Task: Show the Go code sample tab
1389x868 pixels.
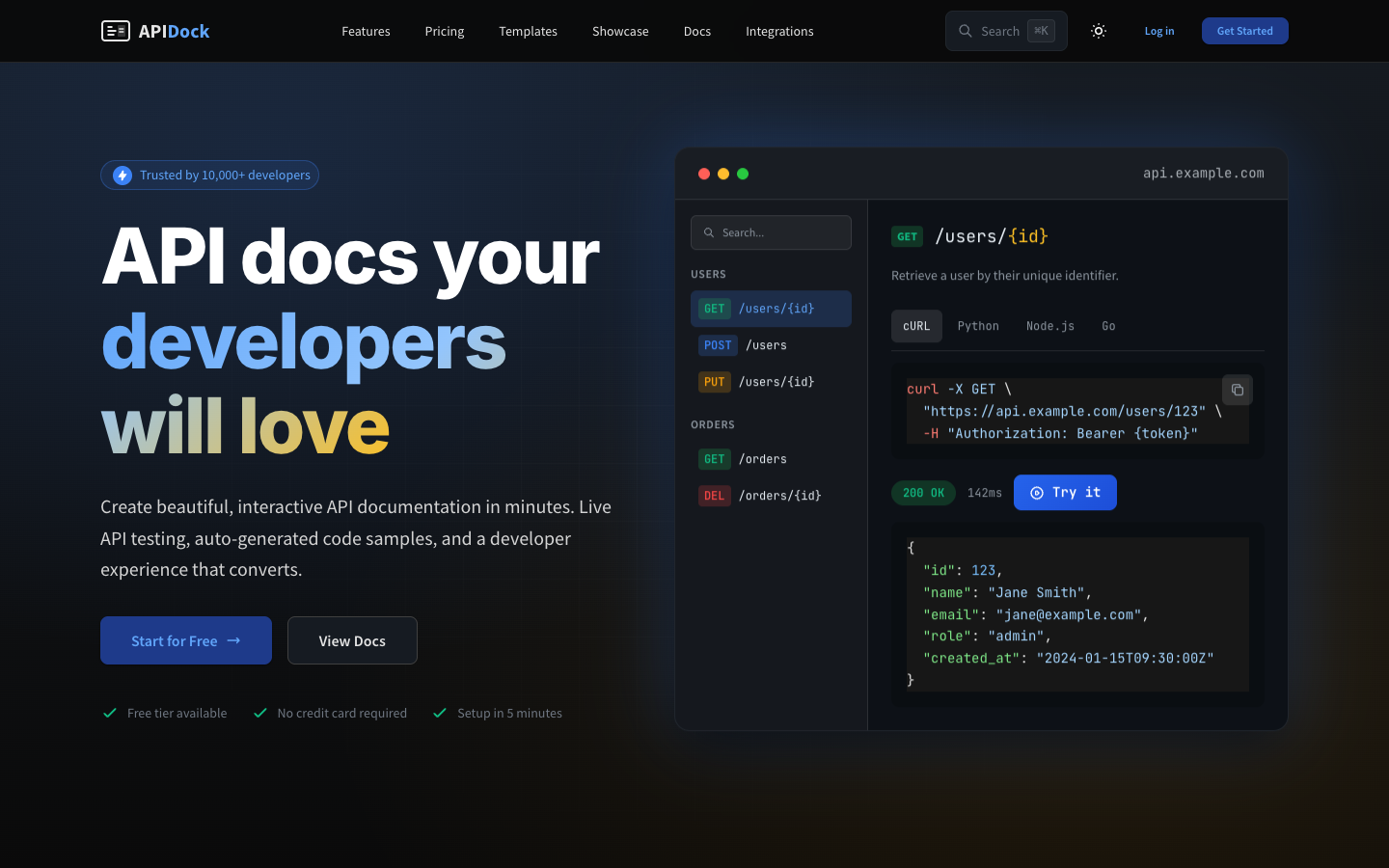Action: point(1108,326)
